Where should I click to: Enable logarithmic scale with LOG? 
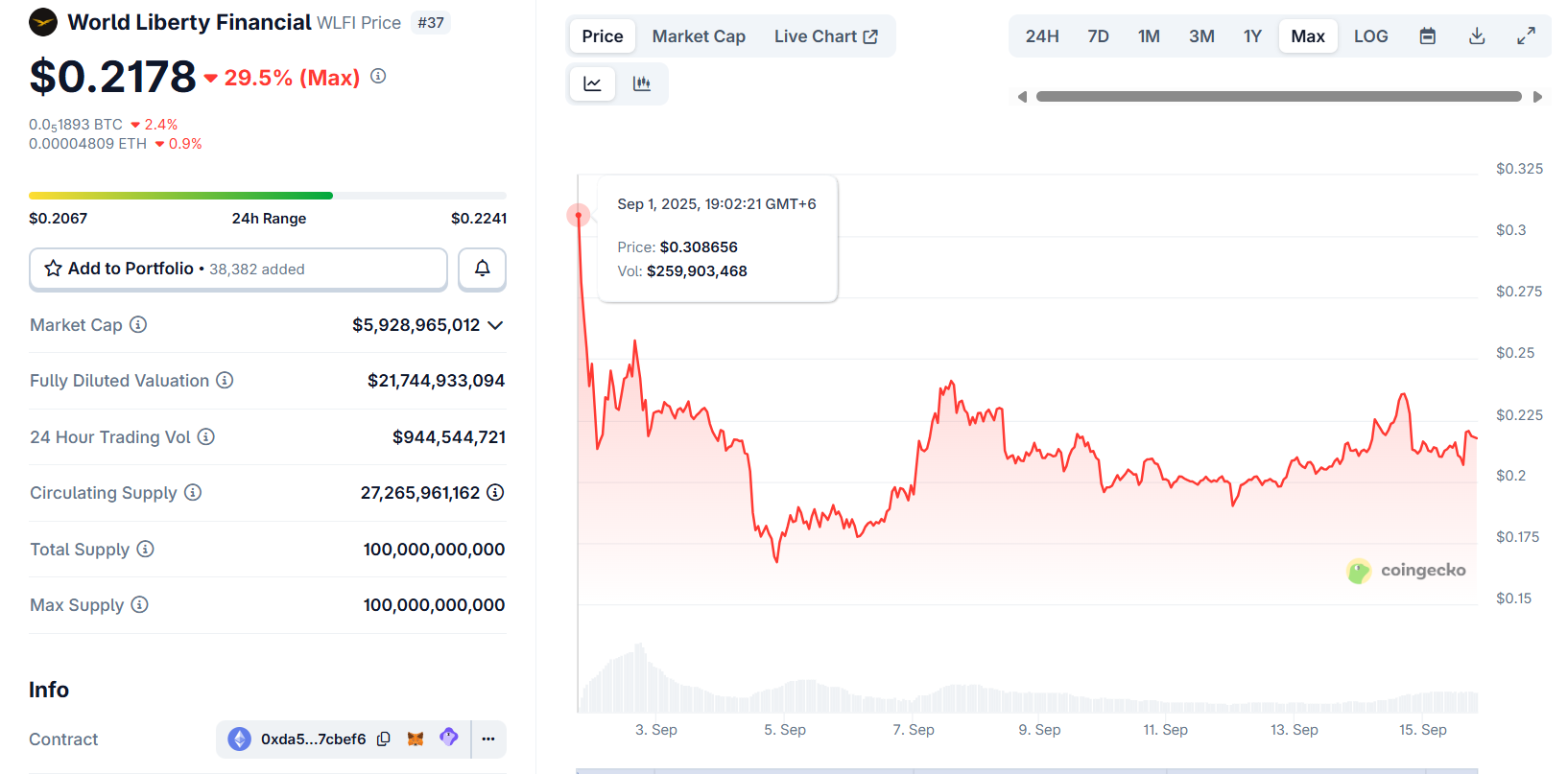(1370, 35)
